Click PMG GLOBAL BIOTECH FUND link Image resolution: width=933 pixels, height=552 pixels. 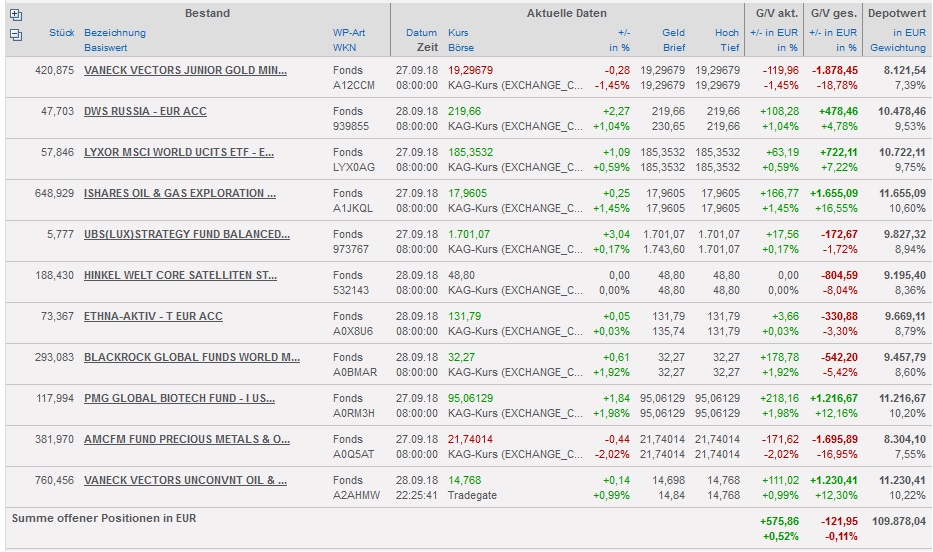click(x=180, y=398)
